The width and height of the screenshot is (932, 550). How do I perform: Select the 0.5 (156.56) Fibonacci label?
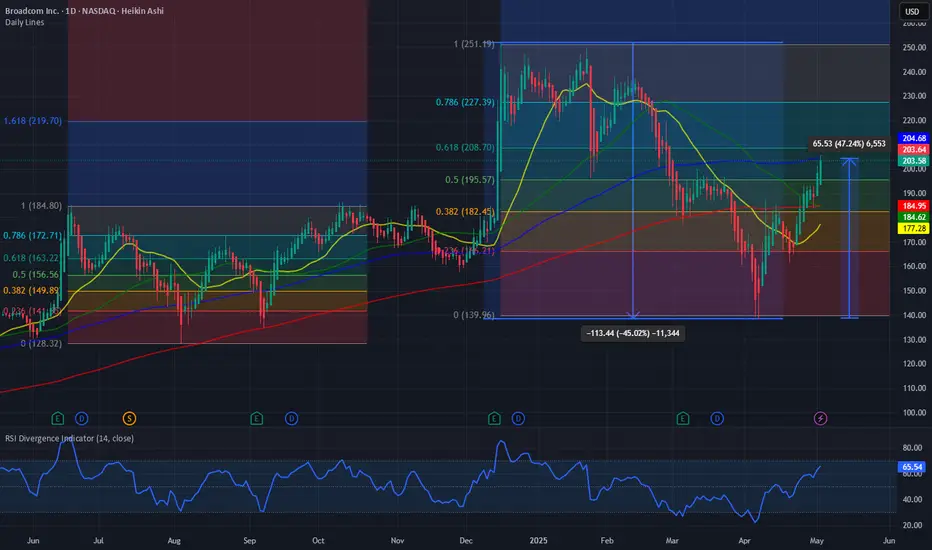coord(36,275)
